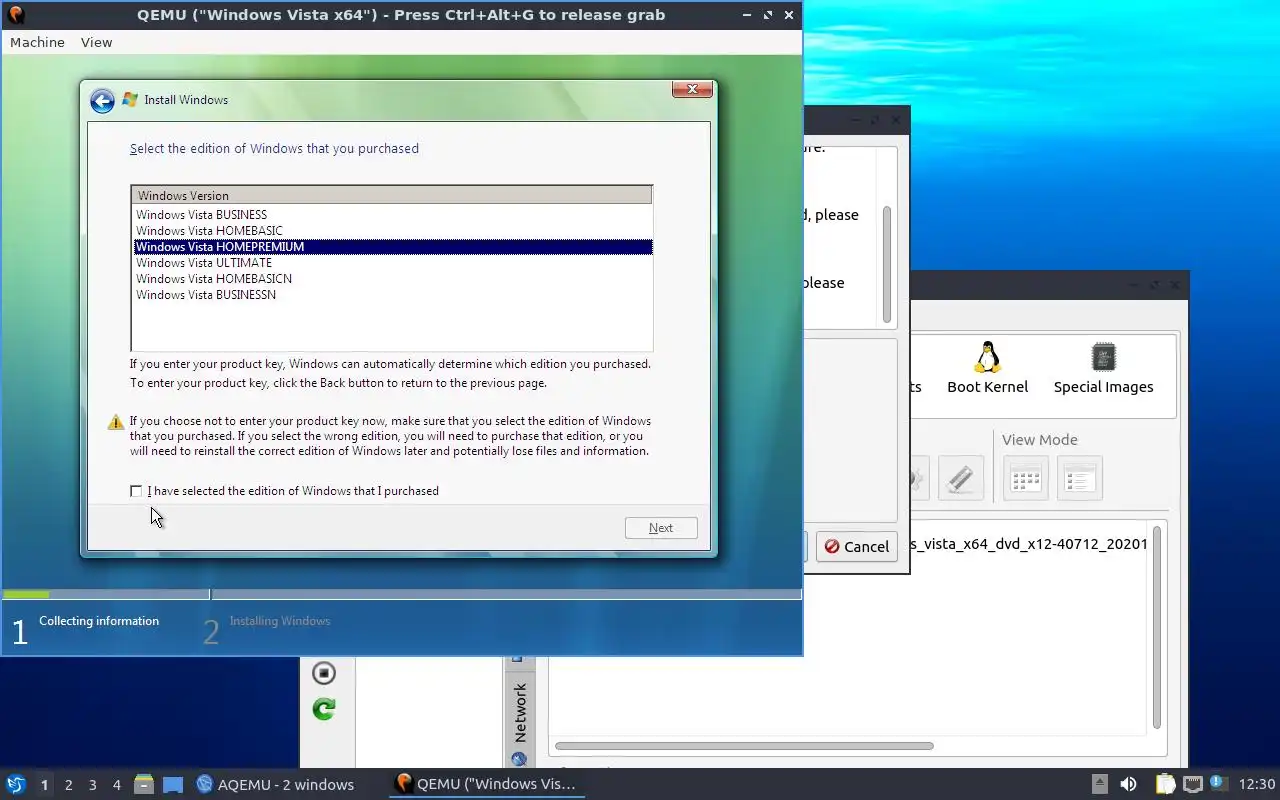Screen dimensions: 1280x800
Task: Select Windows Vista BUSINESS edition
Action: pyautogui.click(x=392, y=215)
